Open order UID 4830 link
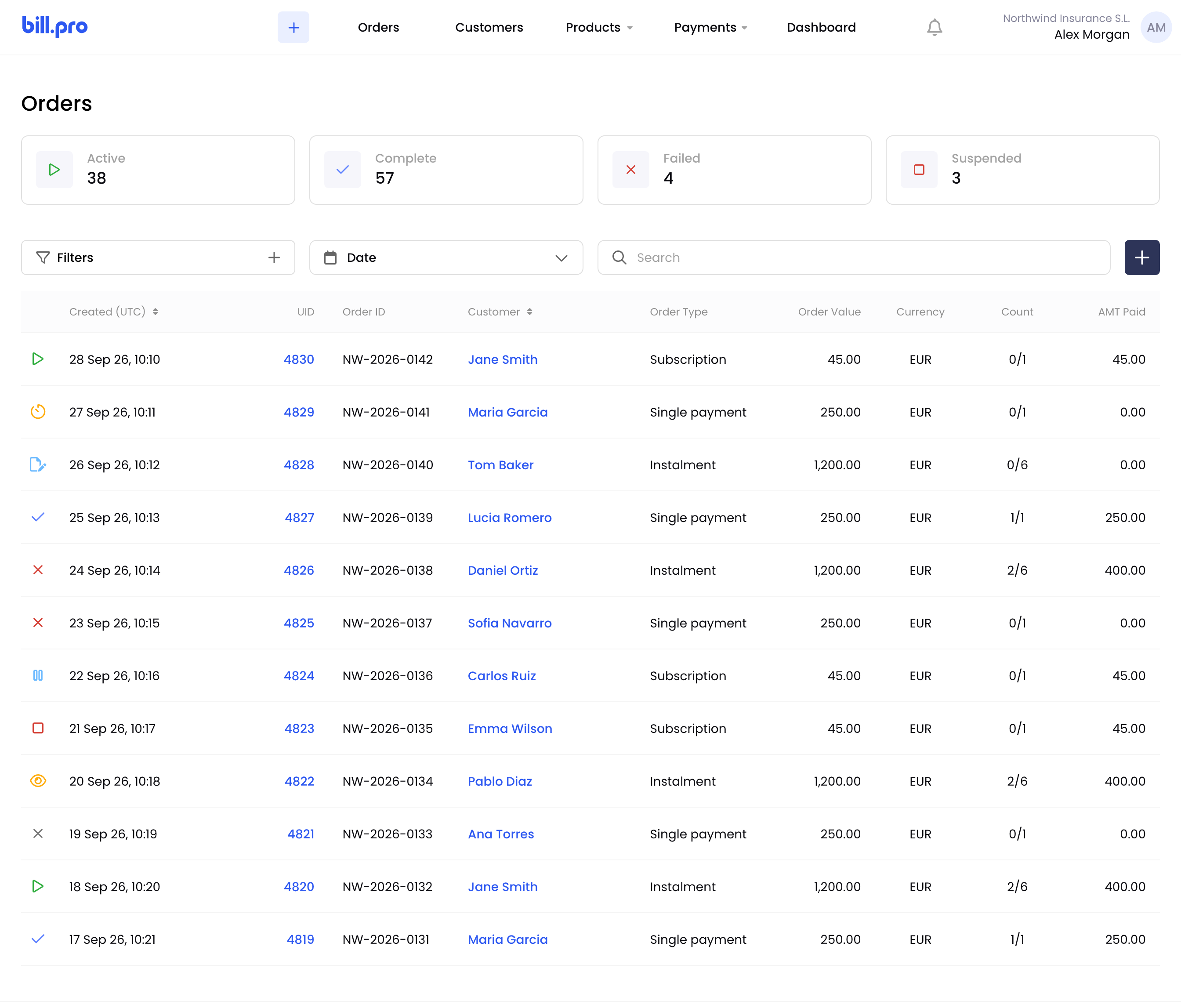 coord(299,359)
